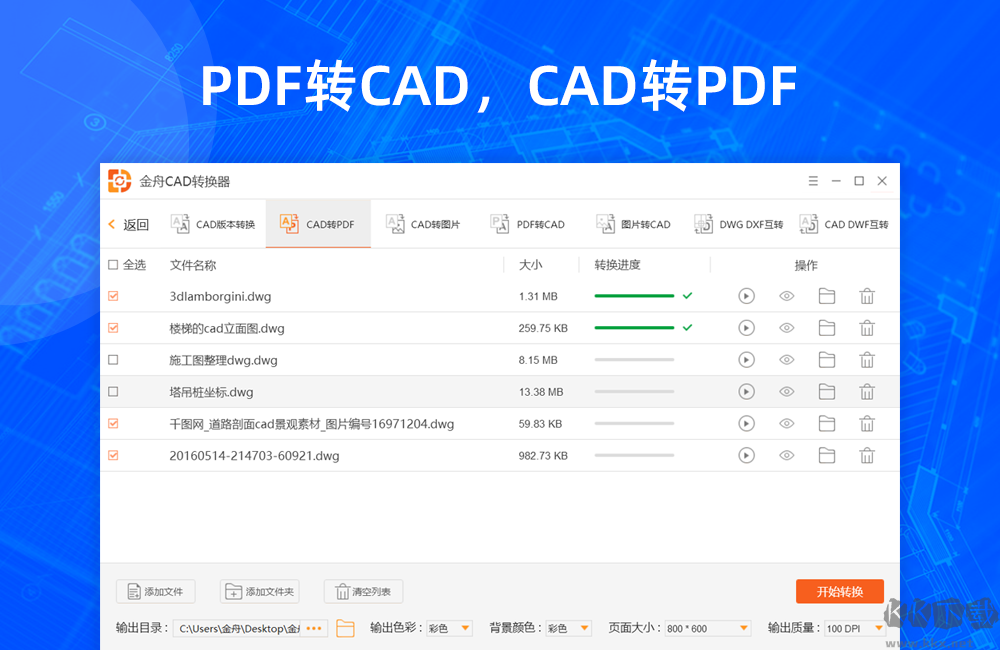Click the orange 开始转换 button
Viewport: 1000px width, 650px height.
pos(839,591)
